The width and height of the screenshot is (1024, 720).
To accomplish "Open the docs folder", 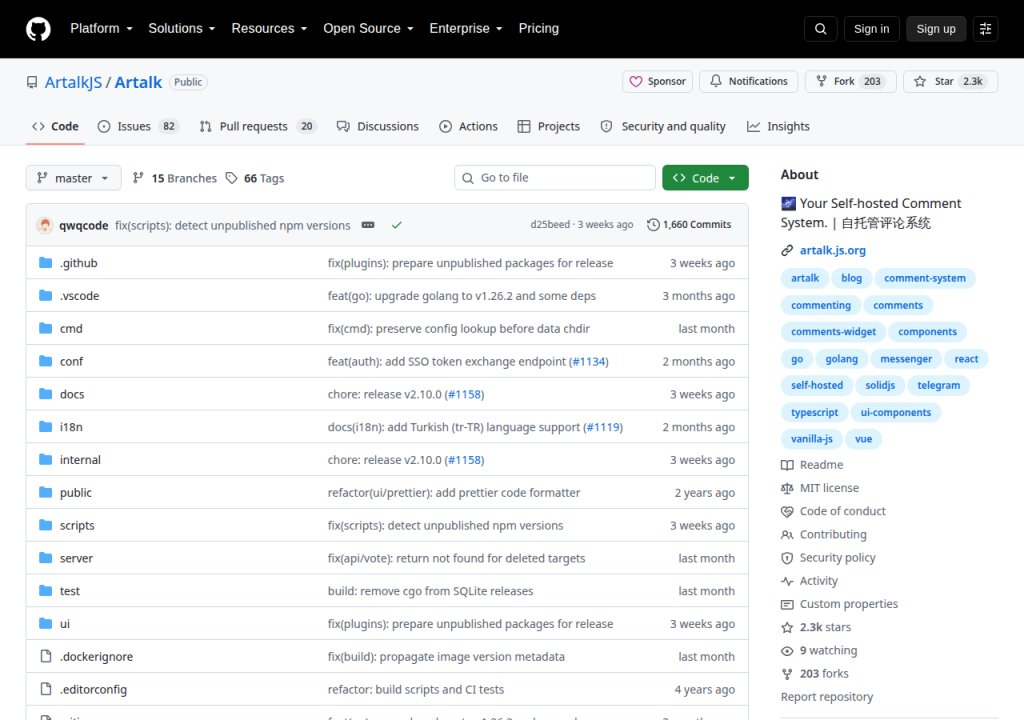I will coord(72,395).
